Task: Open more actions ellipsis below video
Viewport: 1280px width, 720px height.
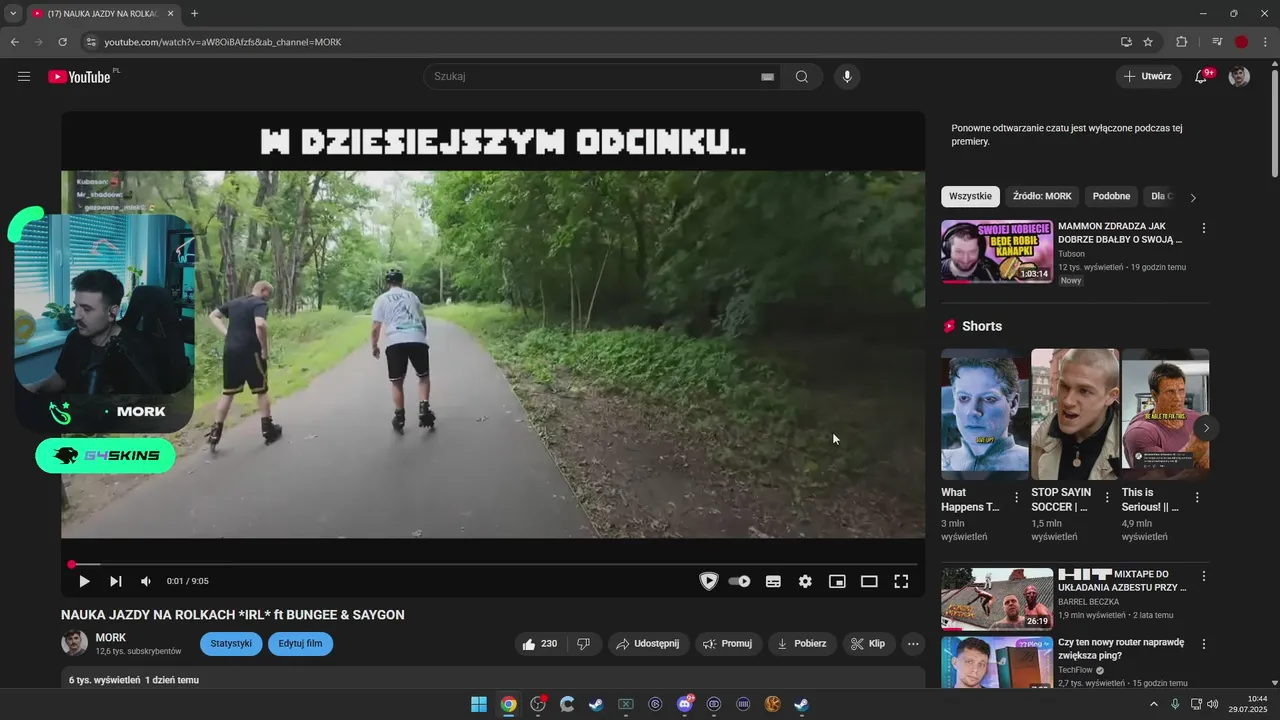Action: coord(913,644)
